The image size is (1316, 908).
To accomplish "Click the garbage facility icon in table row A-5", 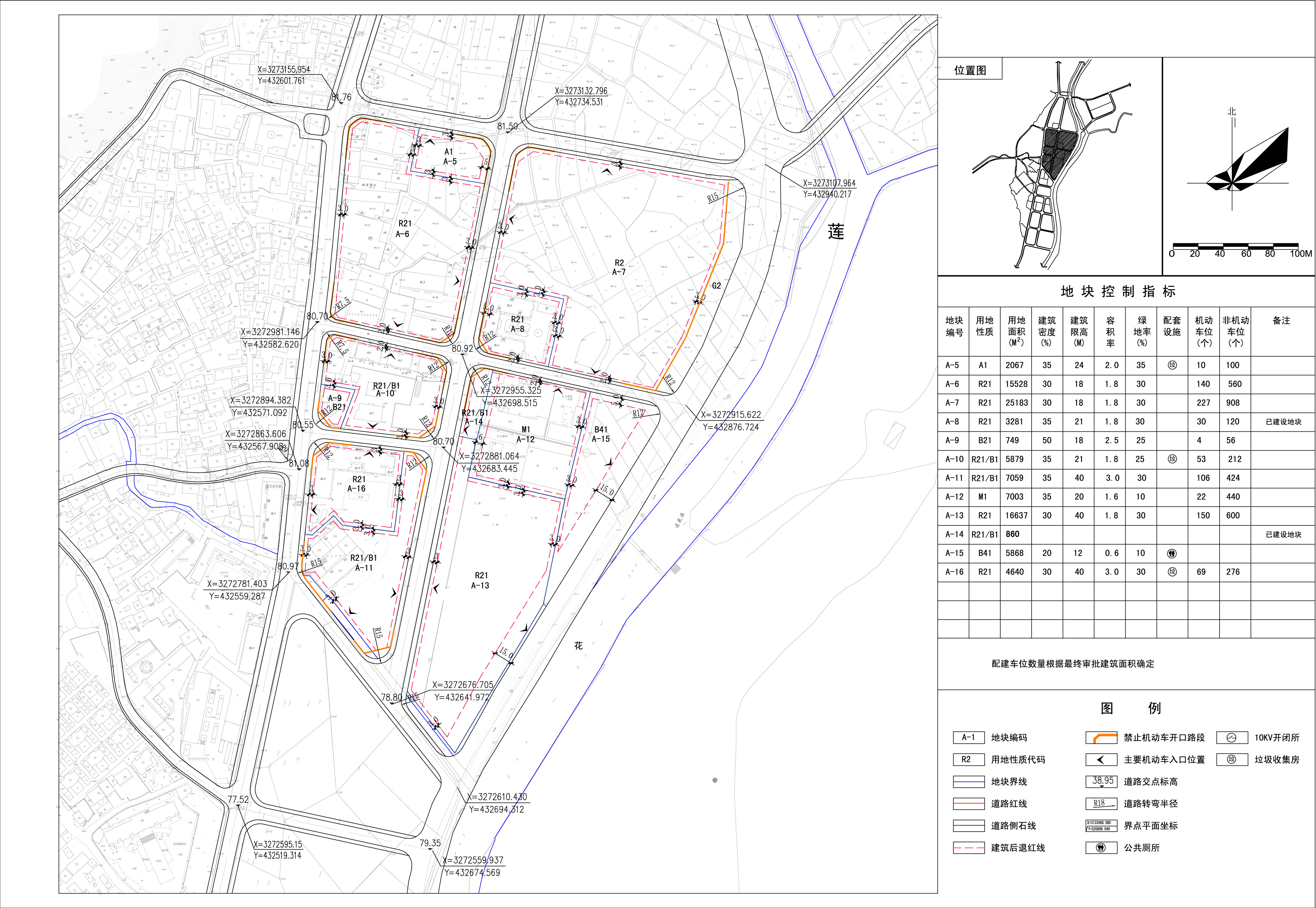I will pyautogui.click(x=1173, y=365).
